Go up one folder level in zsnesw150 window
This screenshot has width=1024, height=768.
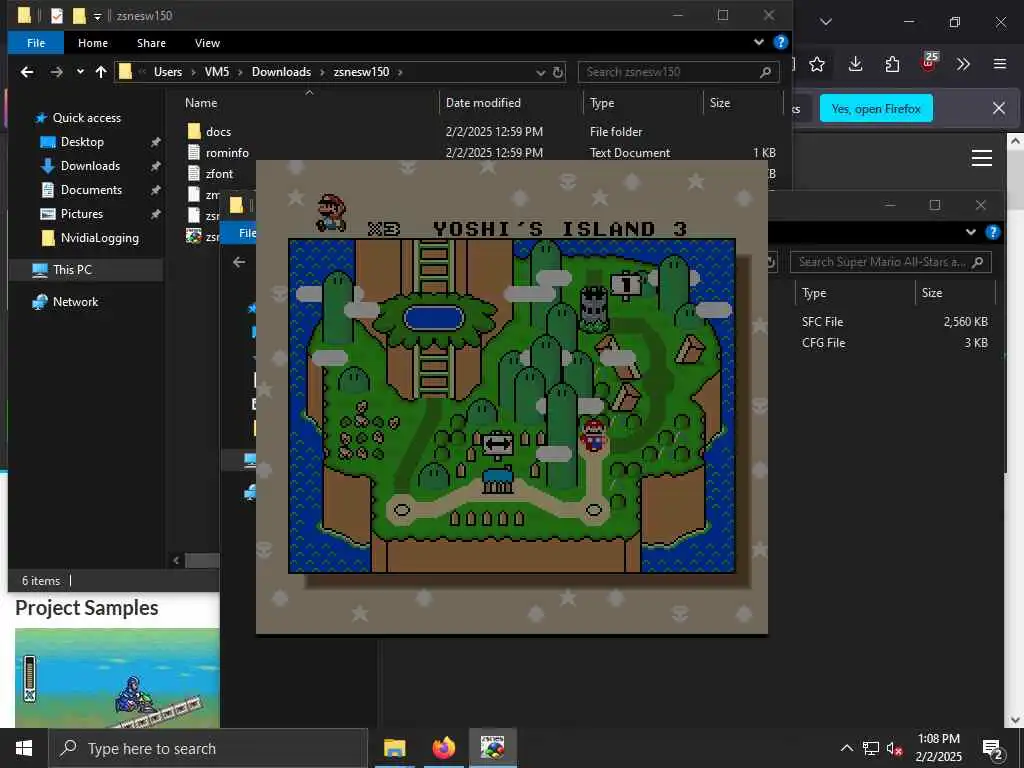pos(101,72)
